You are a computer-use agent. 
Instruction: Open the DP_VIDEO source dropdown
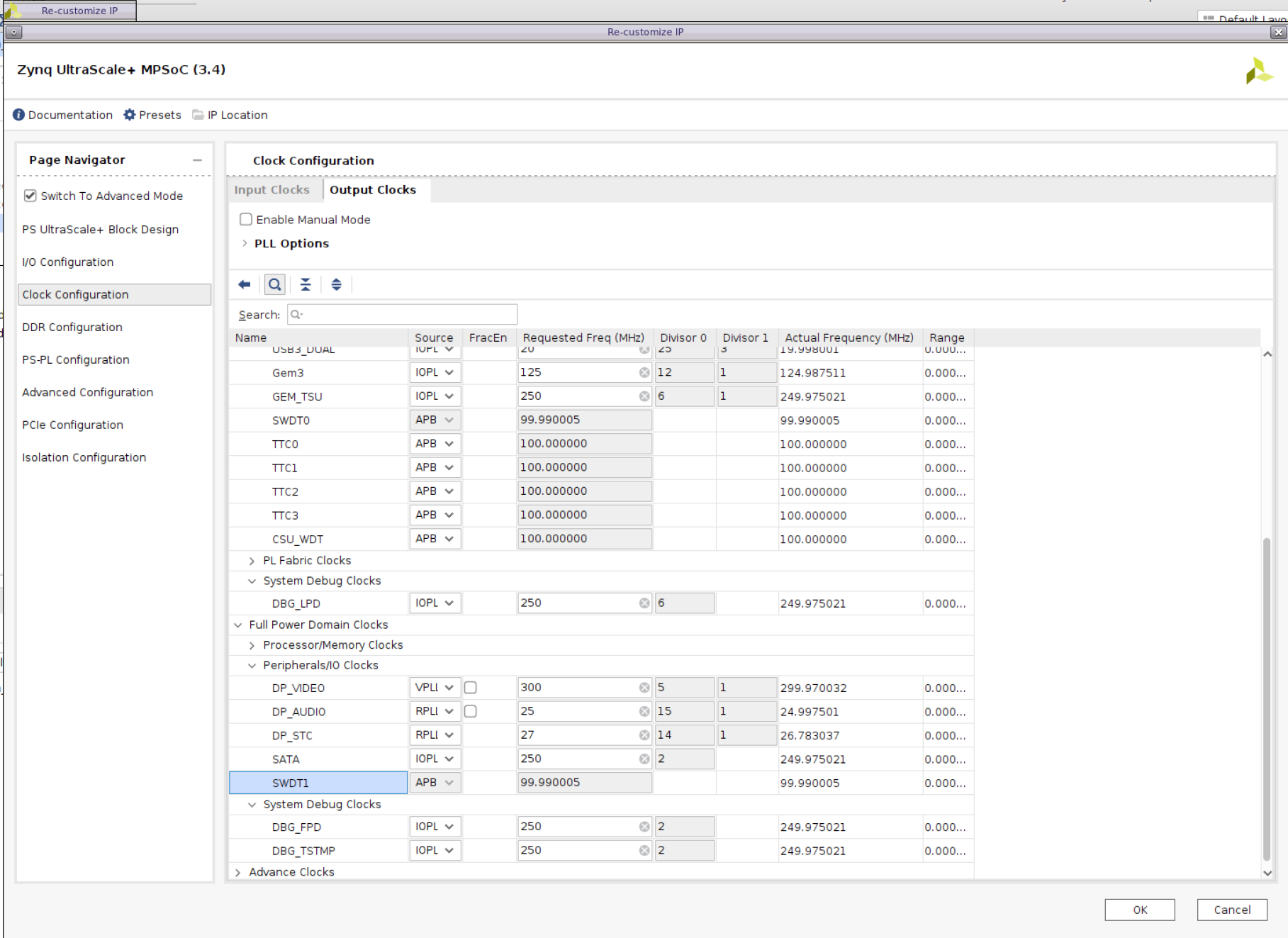click(435, 687)
